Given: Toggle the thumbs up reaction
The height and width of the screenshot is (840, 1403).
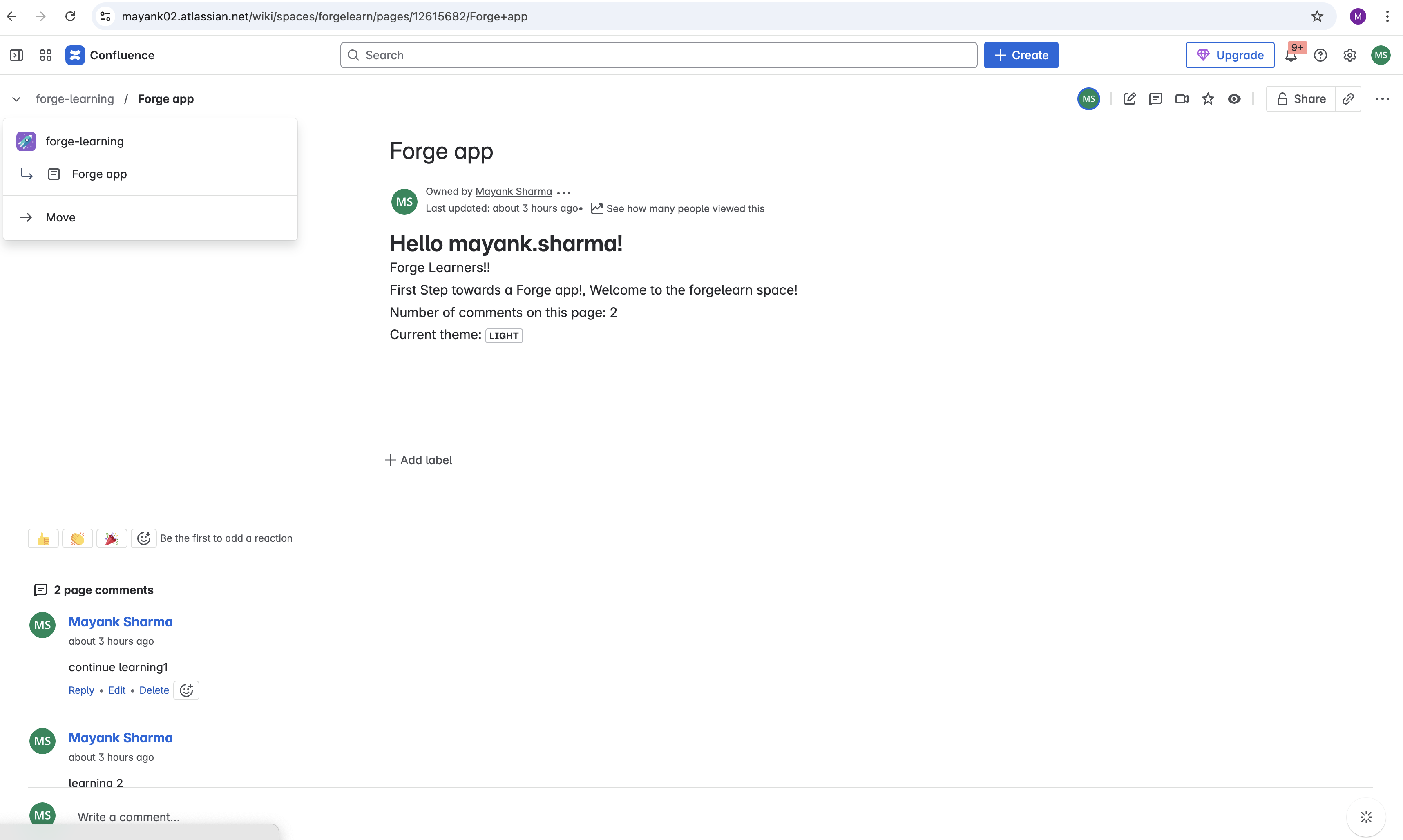Looking at the screenshot, I should [43, 538].
